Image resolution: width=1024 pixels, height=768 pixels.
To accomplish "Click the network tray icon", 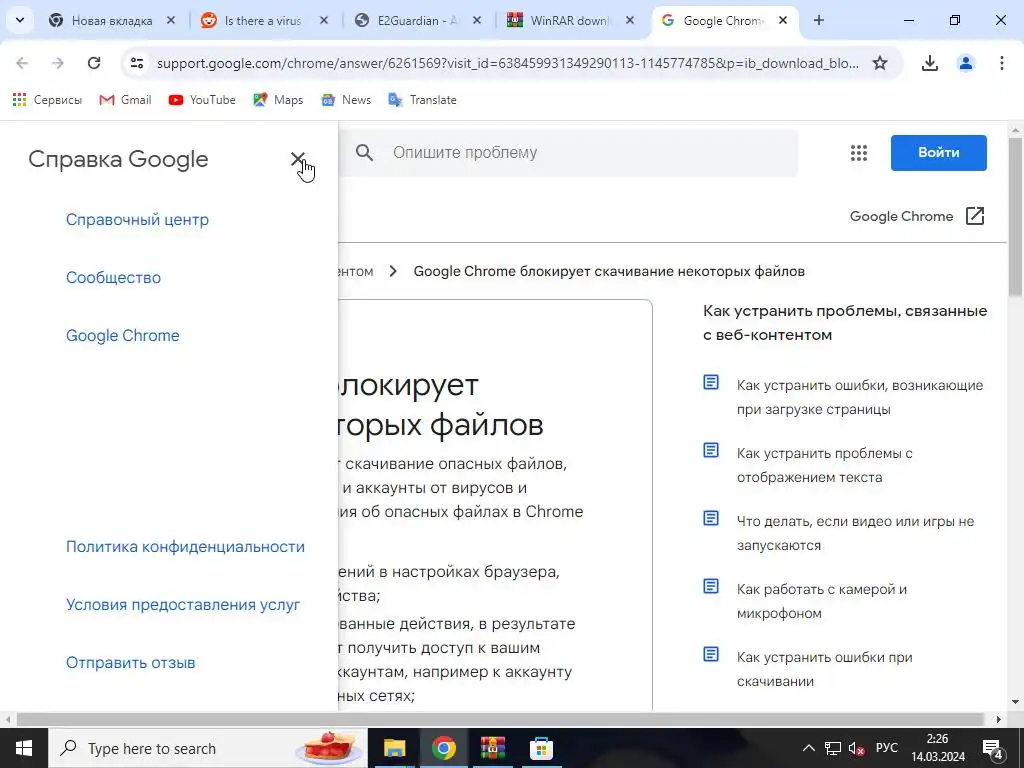I will [833, 748].
